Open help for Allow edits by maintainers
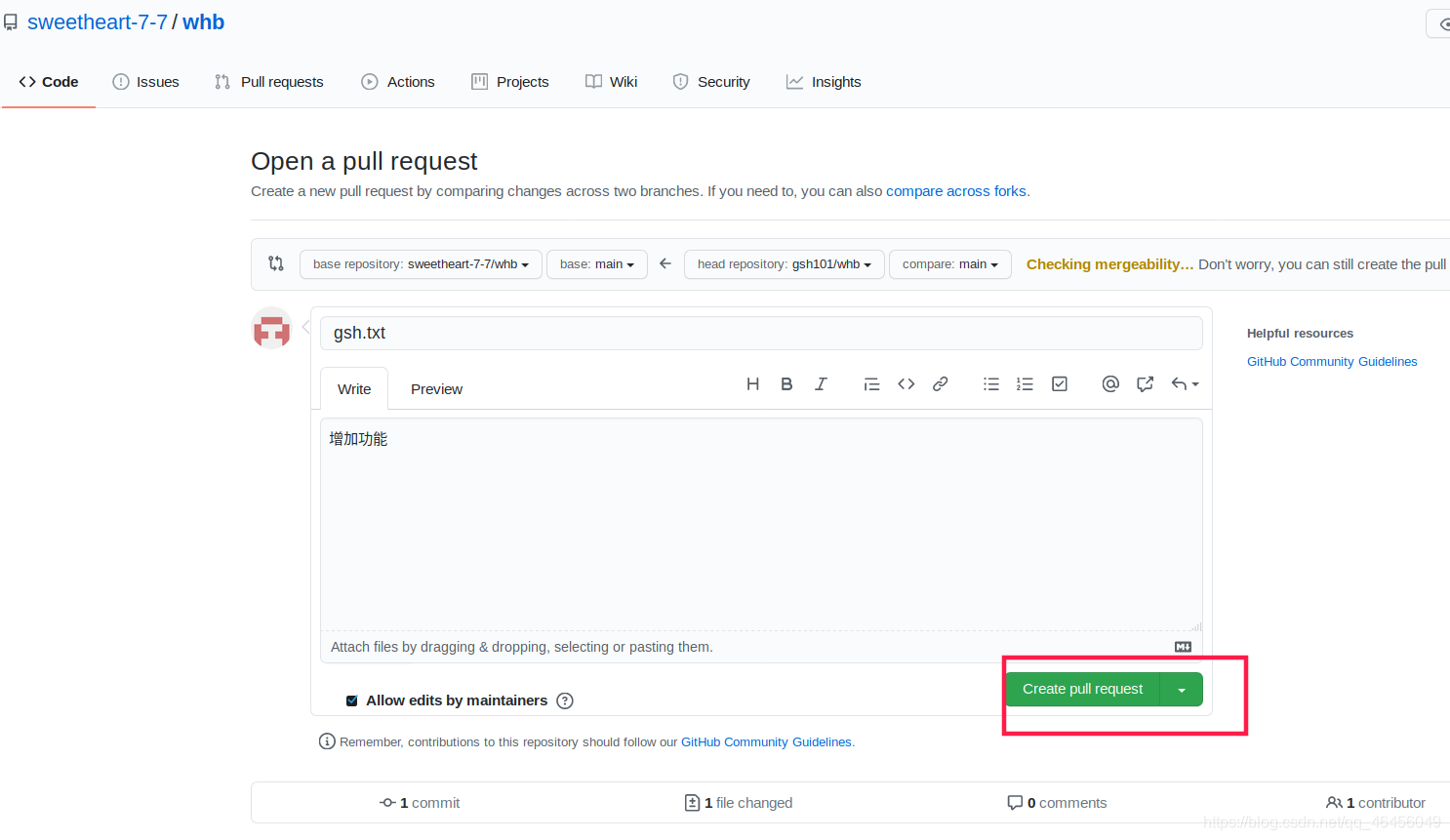 (565, 700)
